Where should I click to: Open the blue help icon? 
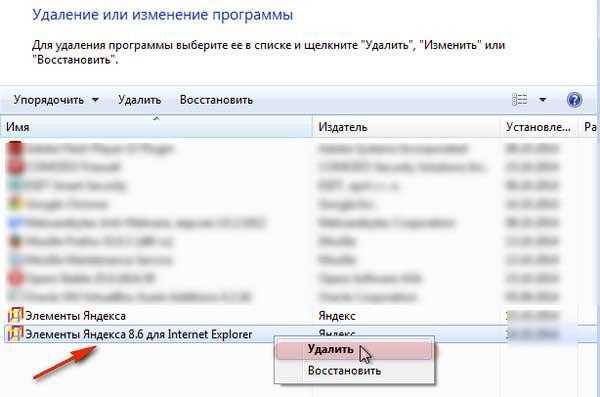click(574, 100)
